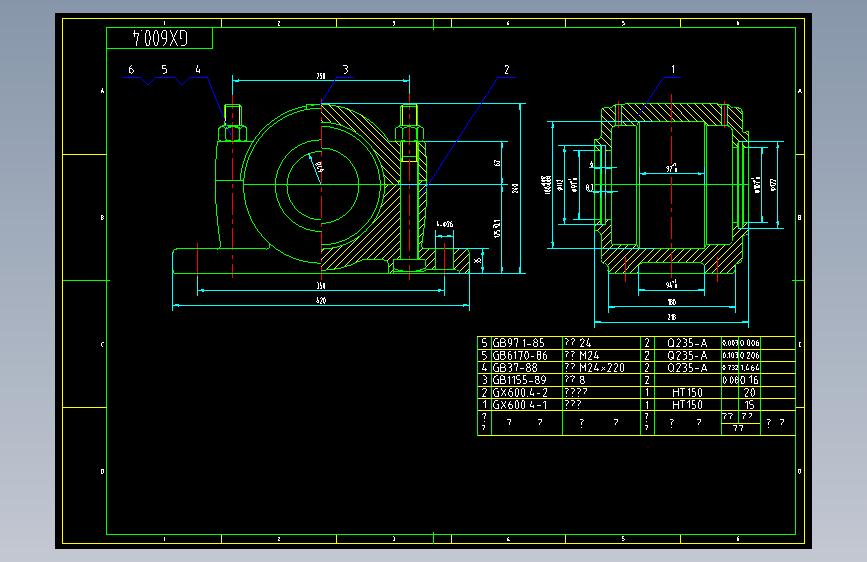Click the 4-Ø26 hole annotation
This screenshot has height=562, width=867.
click(x=445, y=224)
